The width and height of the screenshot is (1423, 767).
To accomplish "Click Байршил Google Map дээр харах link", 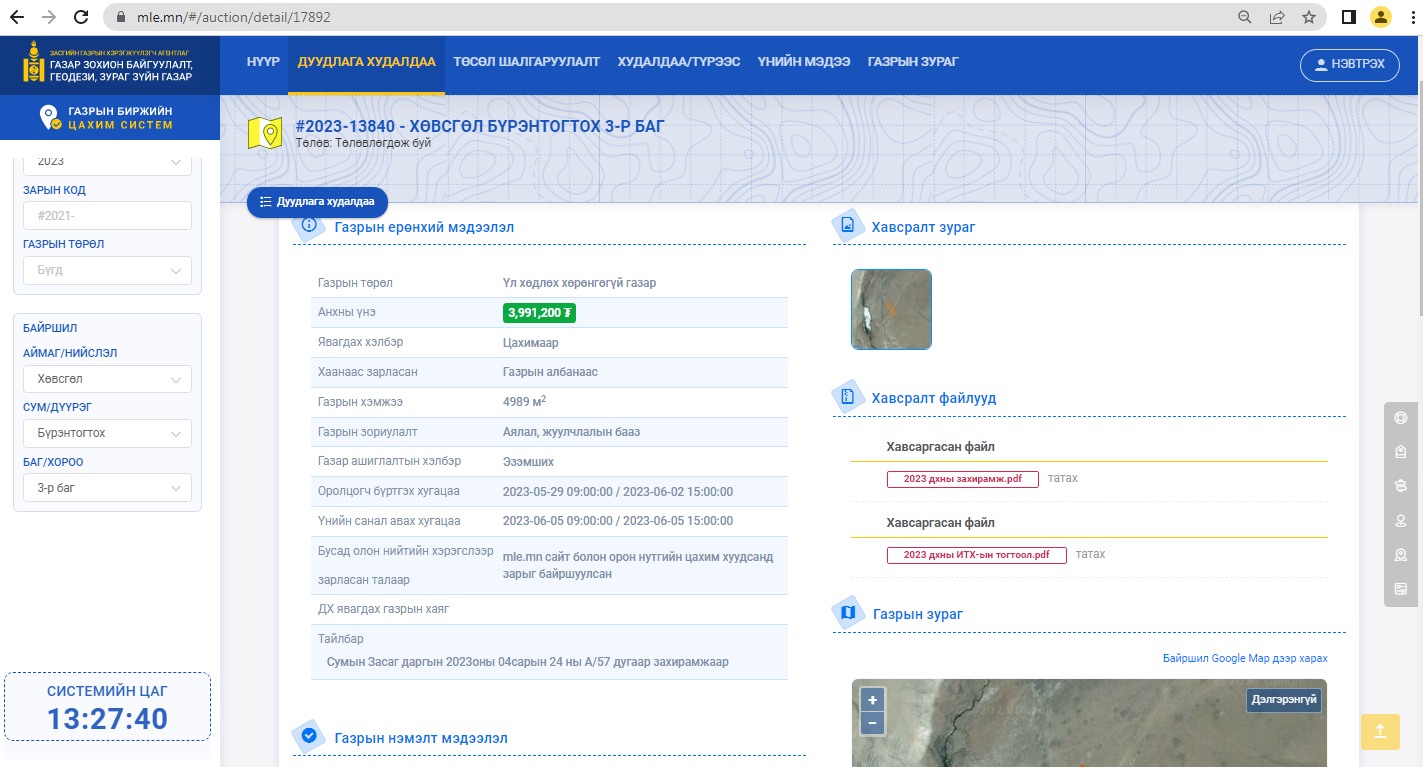I will [x=1245, y=658].
